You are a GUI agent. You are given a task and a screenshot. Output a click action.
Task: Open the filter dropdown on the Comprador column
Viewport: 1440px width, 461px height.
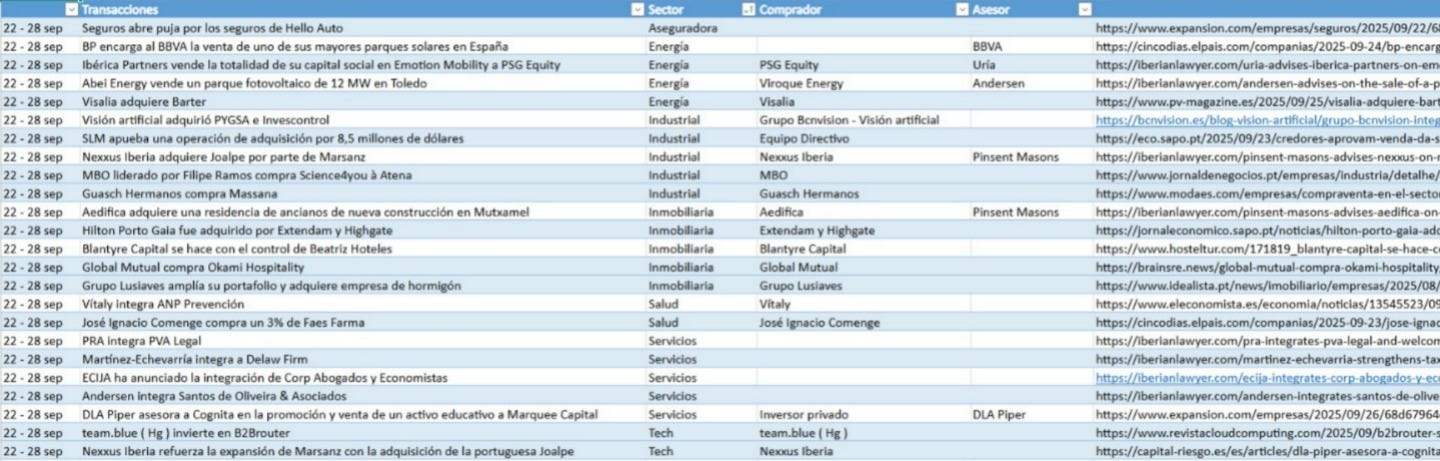point(963,9)
